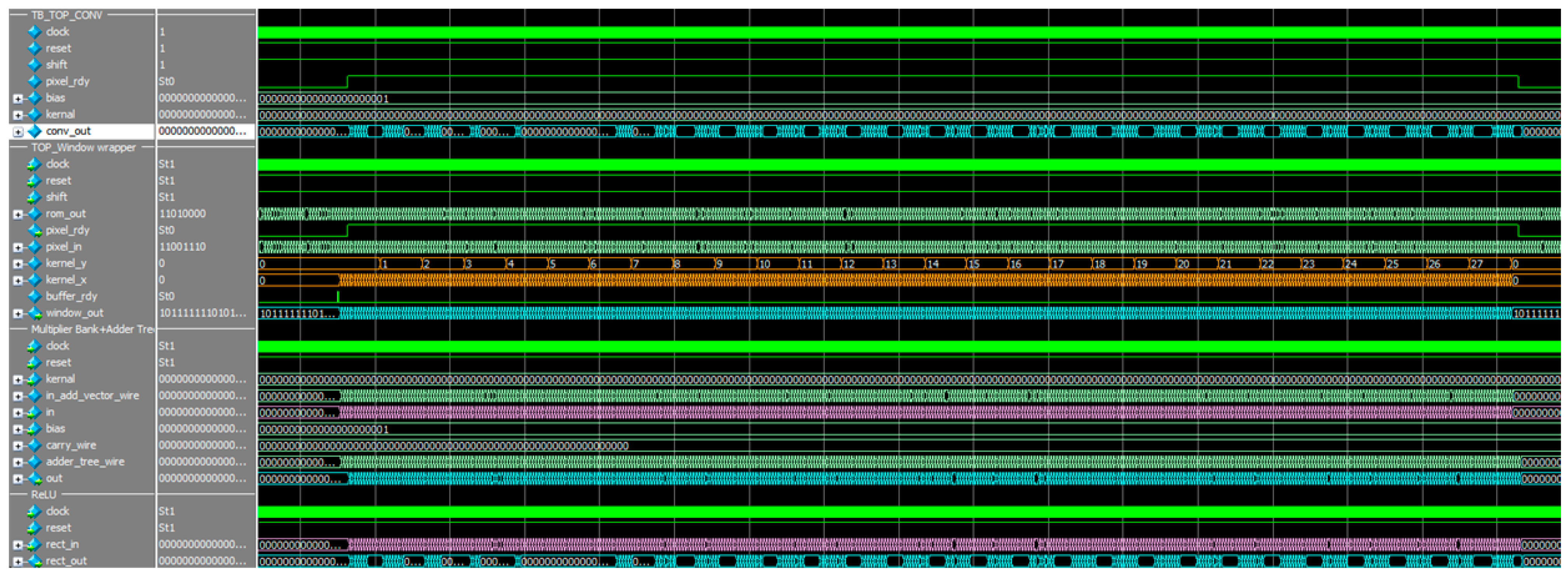Expand the rect_in bus signal
Screen dimensions: 1568x577
pyautogui.click(x=17, y=546)
